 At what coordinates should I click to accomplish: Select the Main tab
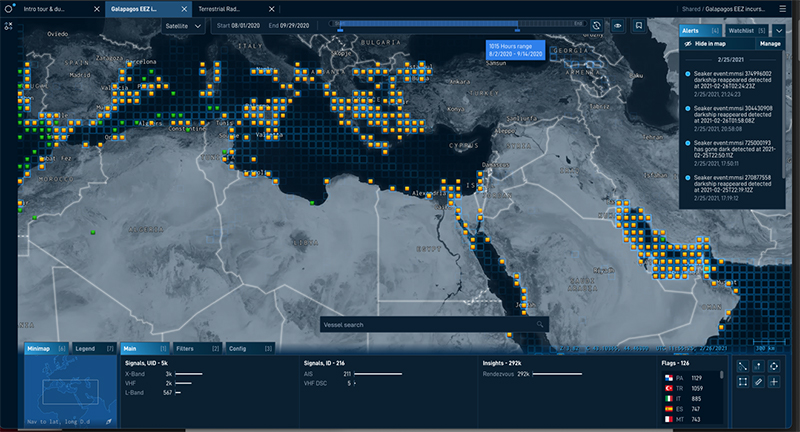point(144,348)
